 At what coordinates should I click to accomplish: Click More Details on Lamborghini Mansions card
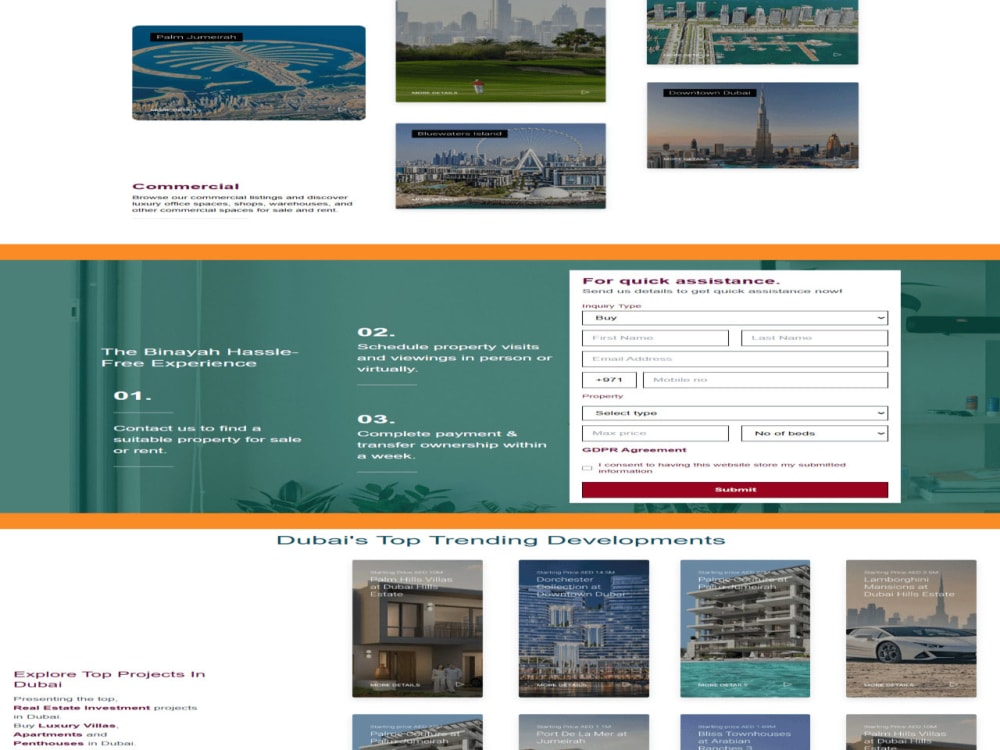pyautogui.click(x=889, y=685)
